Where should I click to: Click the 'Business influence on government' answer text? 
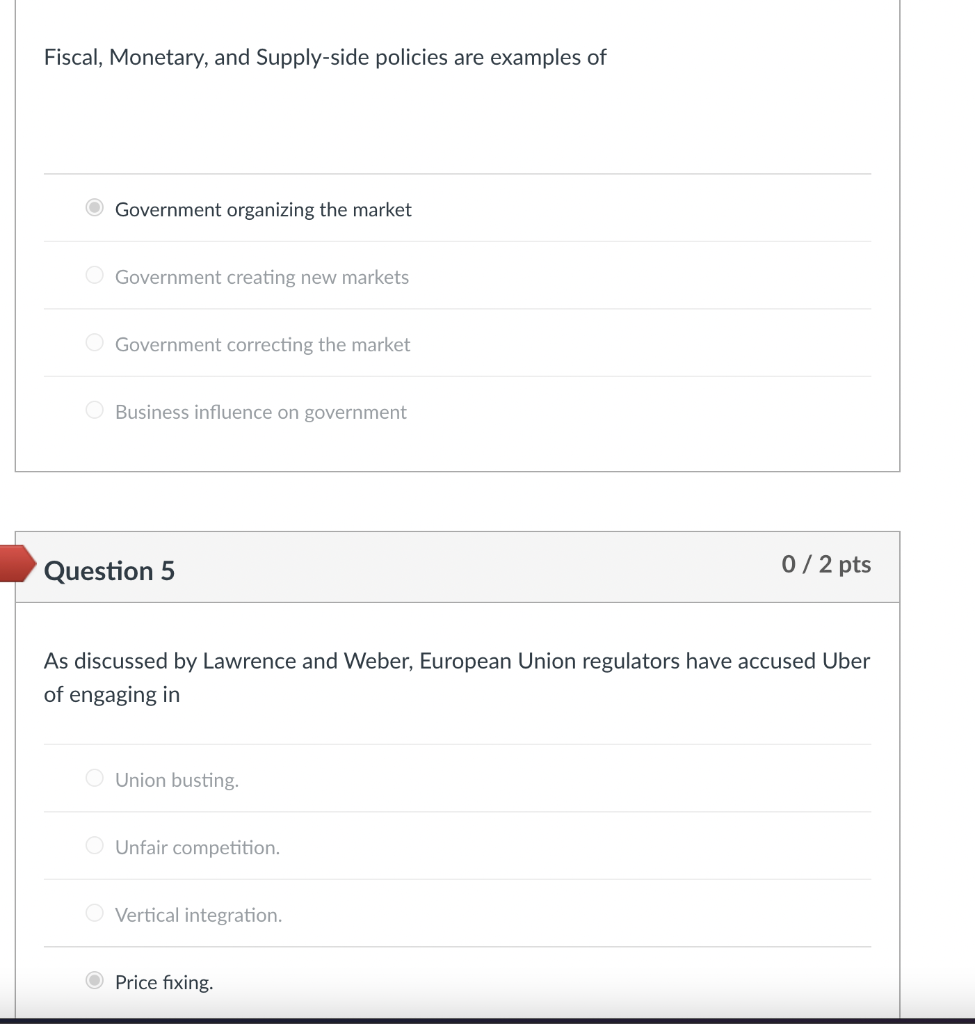coord(261,412)
